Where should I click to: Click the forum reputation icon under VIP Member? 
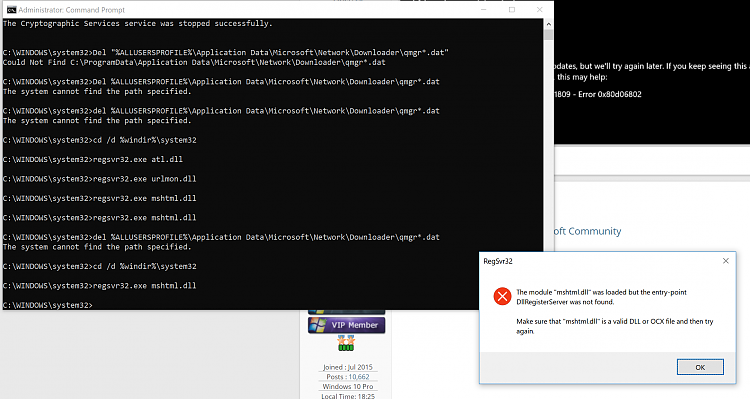coord(346,343)
